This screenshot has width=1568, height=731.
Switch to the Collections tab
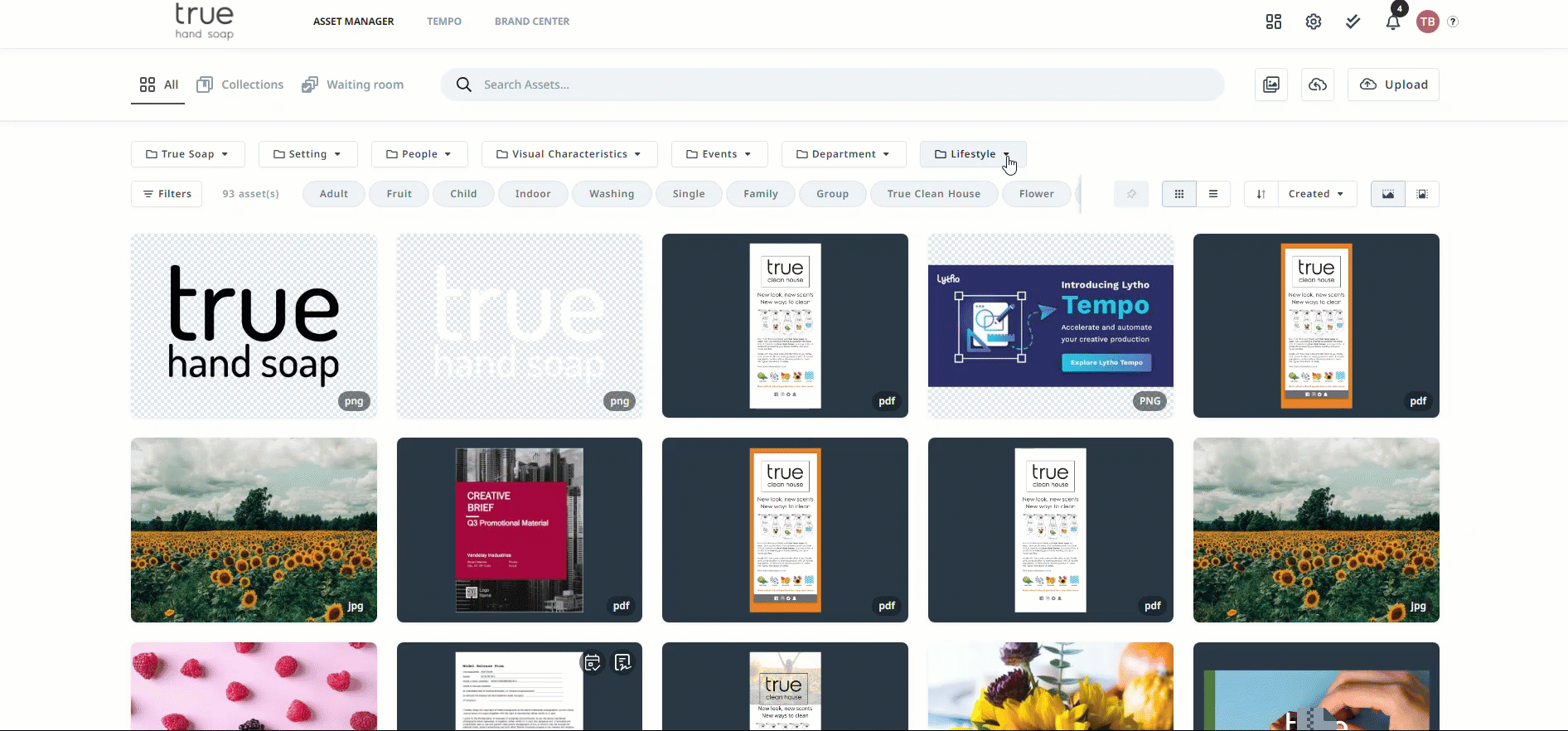[240, 85]
